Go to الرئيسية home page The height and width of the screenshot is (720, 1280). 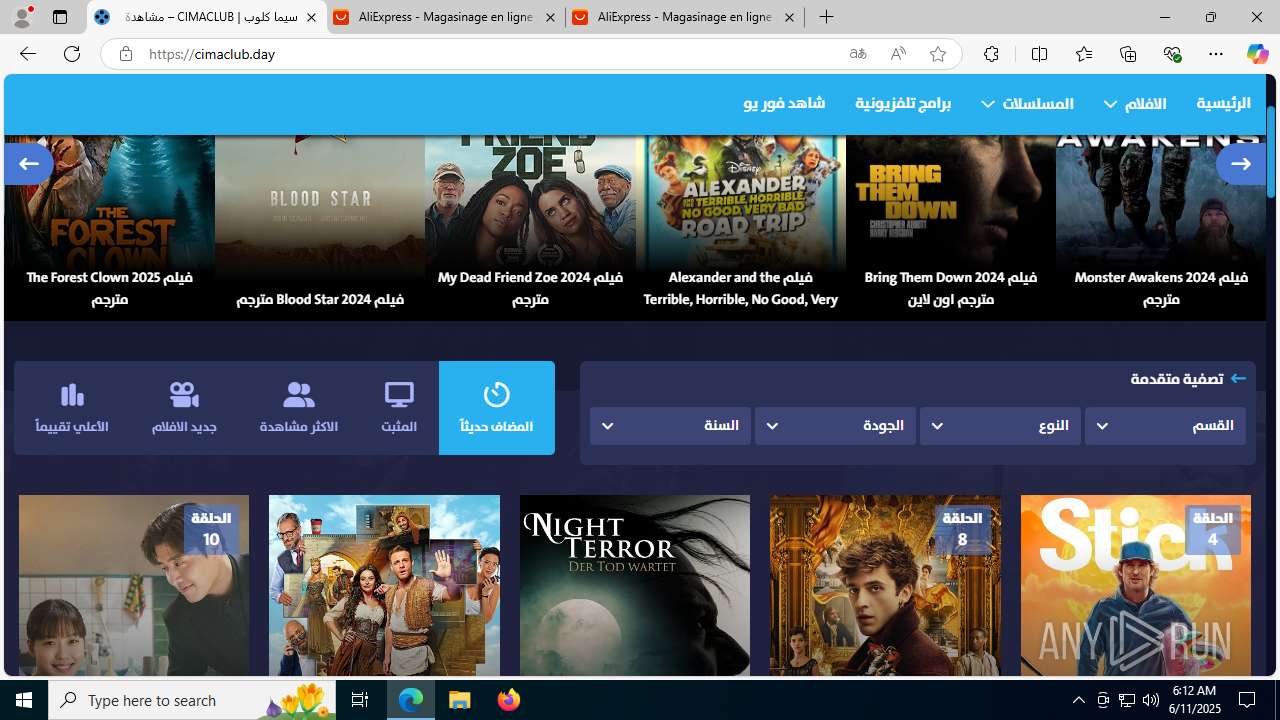coord(1223,103)
